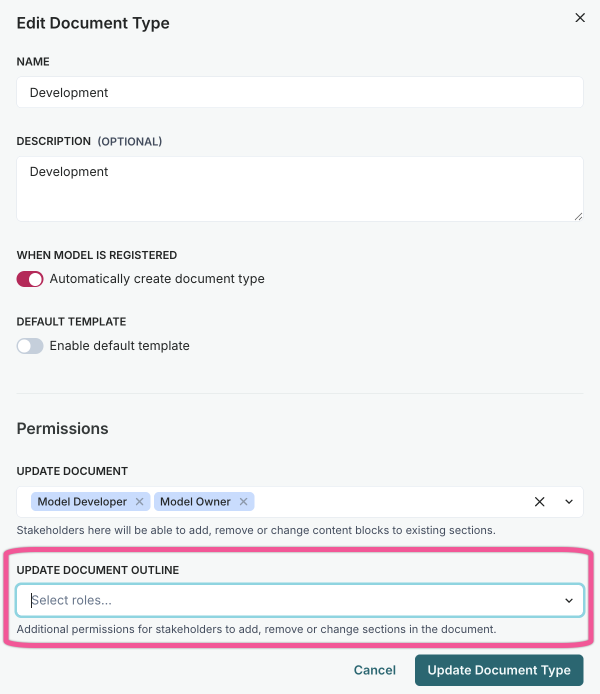This screenshot has width=600, height=694.
Task: Click the Permissions section heading
Action: 63,428
